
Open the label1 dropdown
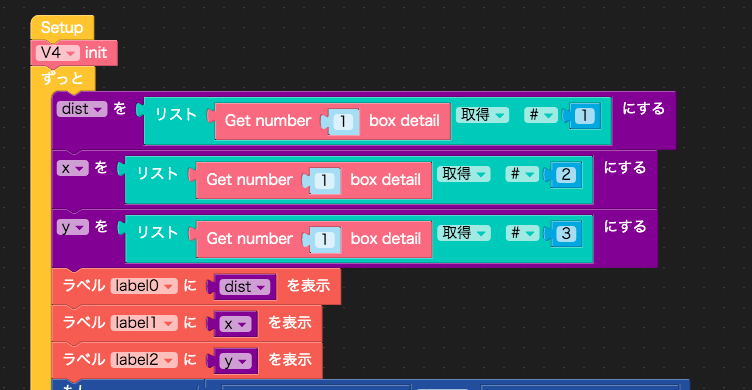pyautogui.click(x=144, y=323)
